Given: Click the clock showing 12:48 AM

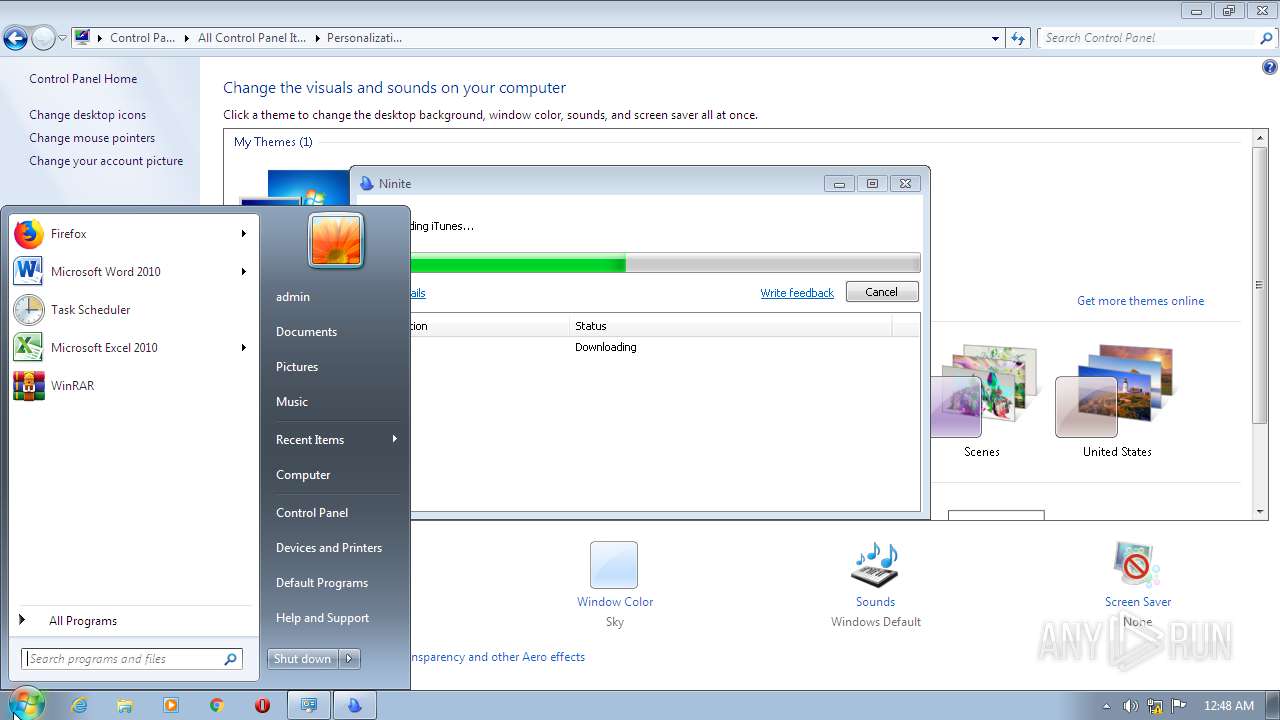Looking at the screenshot, I should coord(1229,706).
